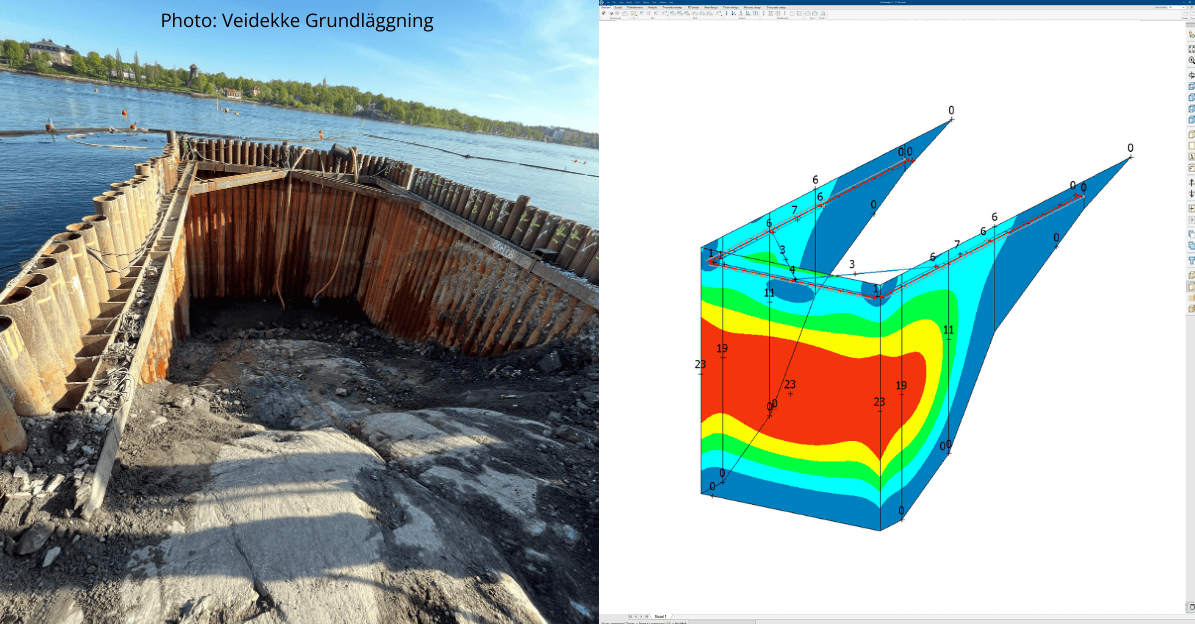Click the downward arrow icon in right toolbar
The image size is (1195, 624).
[x=1191, y=194]
